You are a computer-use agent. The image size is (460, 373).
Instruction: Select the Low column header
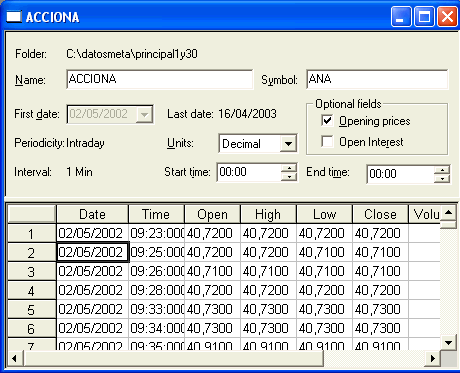point(324,214)
